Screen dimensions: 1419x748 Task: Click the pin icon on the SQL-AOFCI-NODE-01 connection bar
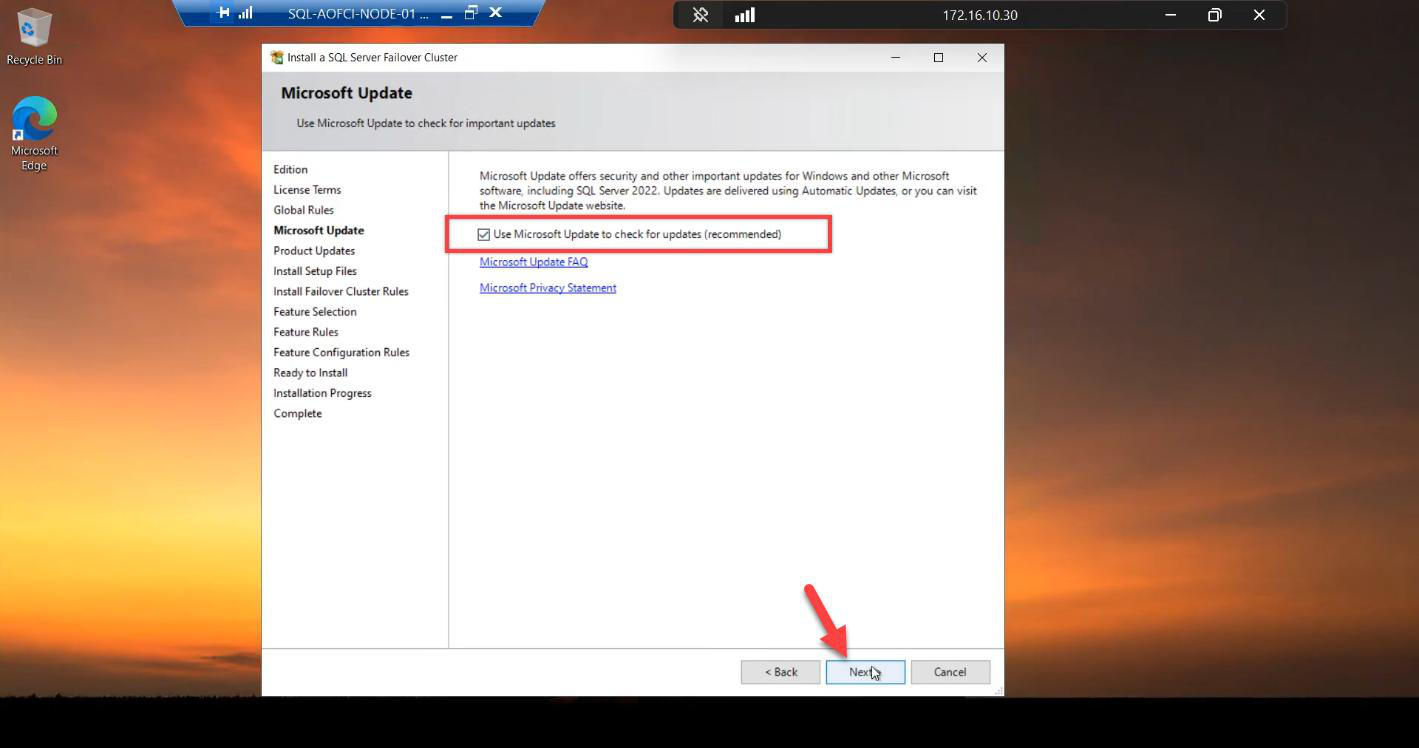[223, 13]
